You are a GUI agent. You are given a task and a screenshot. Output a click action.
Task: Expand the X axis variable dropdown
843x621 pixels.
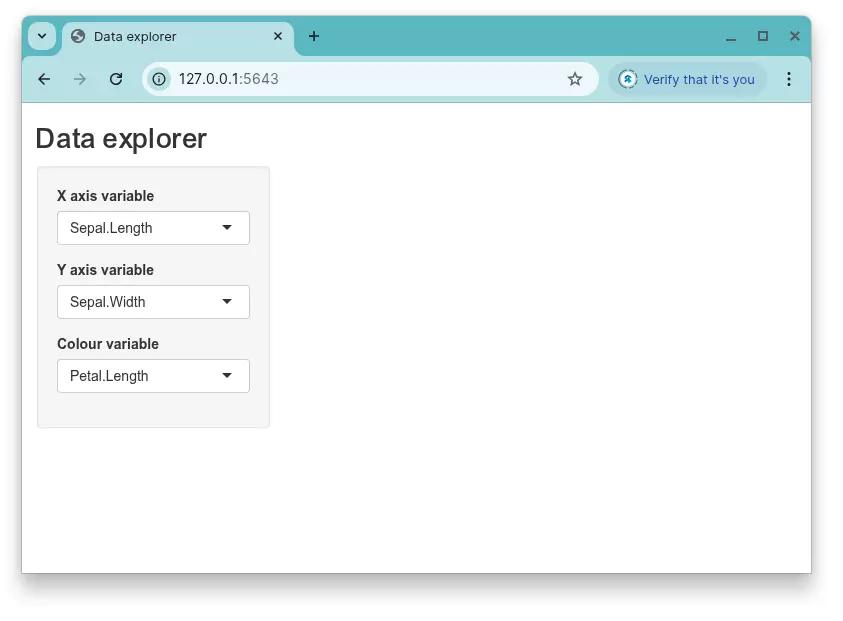click(153, 228)
